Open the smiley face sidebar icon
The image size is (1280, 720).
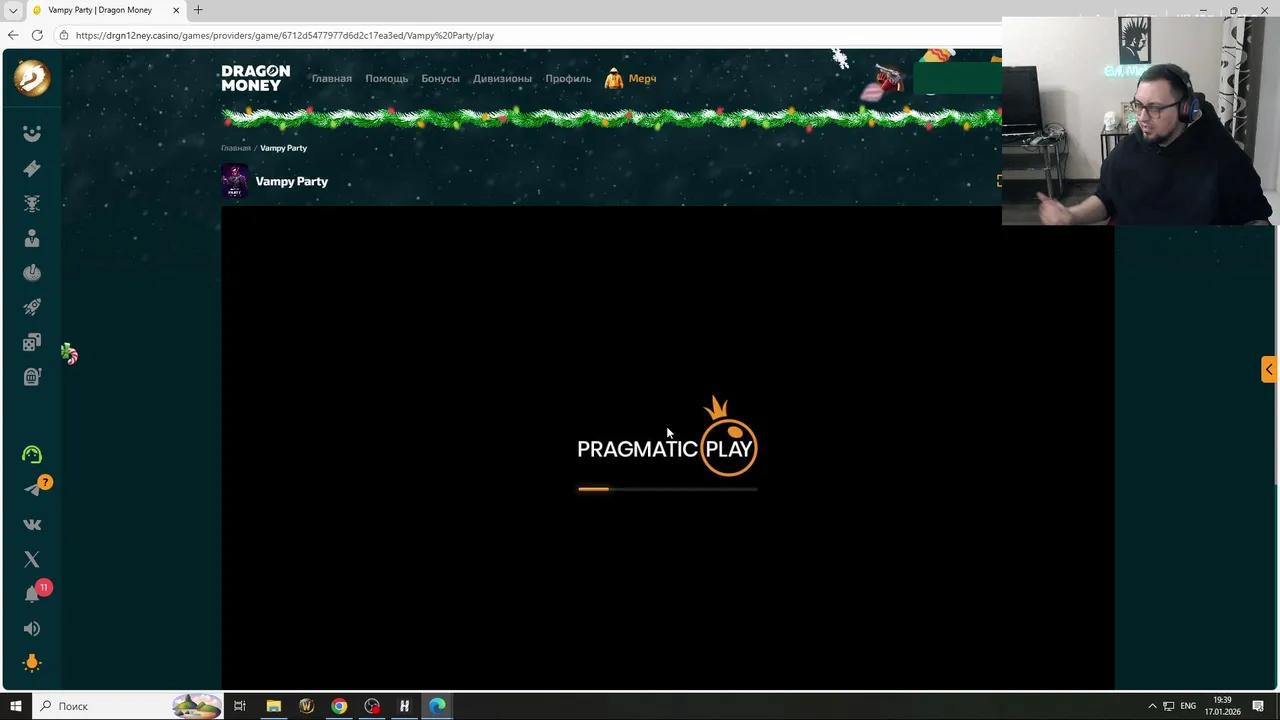click(32, 134)
